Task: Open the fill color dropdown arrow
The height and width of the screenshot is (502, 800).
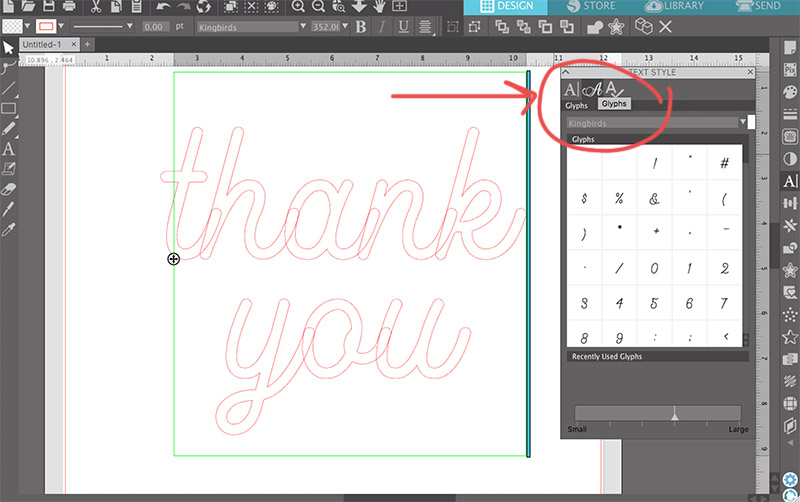Action: pyautogui.click(x=27, y=26)
